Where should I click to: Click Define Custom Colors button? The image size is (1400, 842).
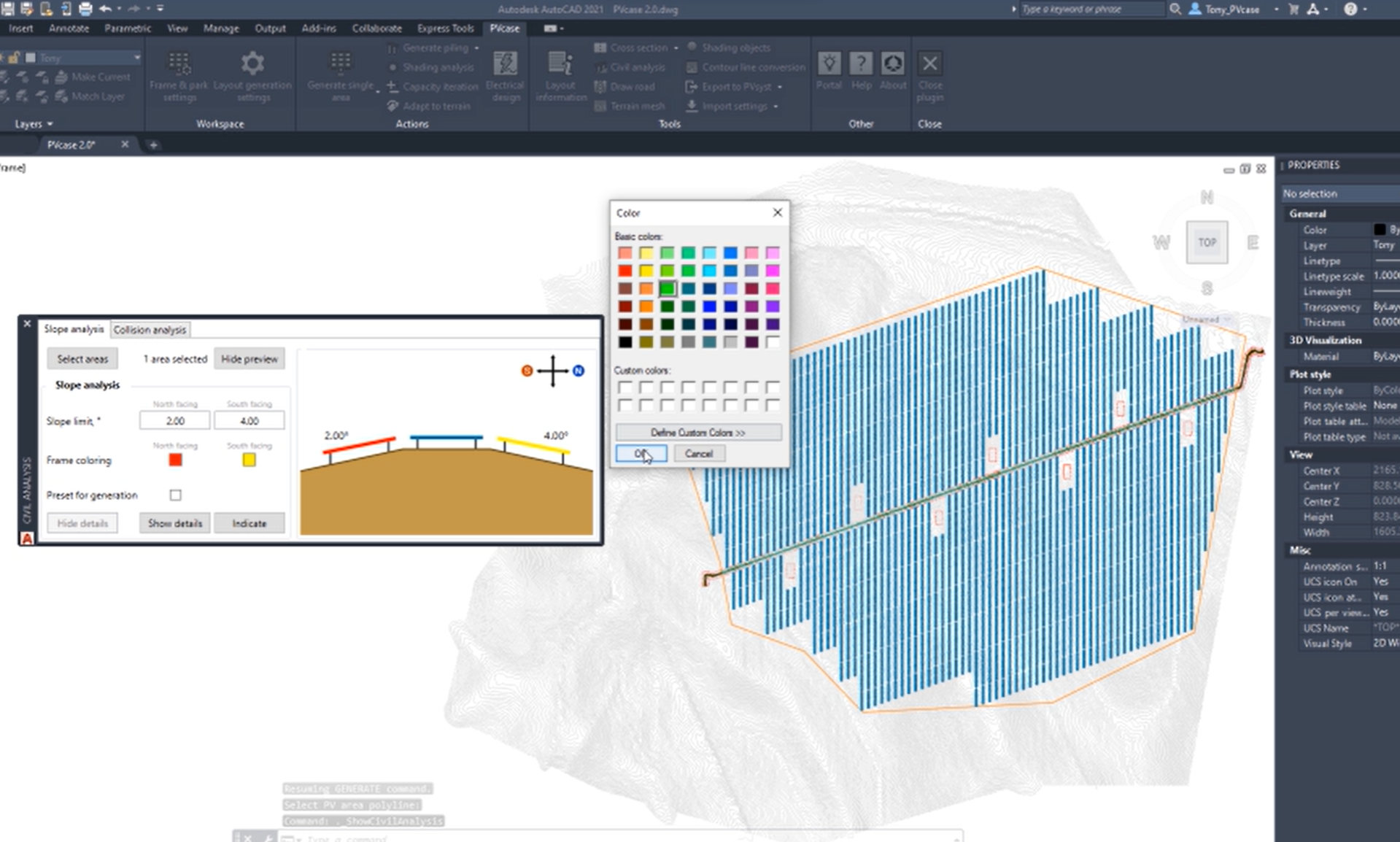tap(697, 432)
